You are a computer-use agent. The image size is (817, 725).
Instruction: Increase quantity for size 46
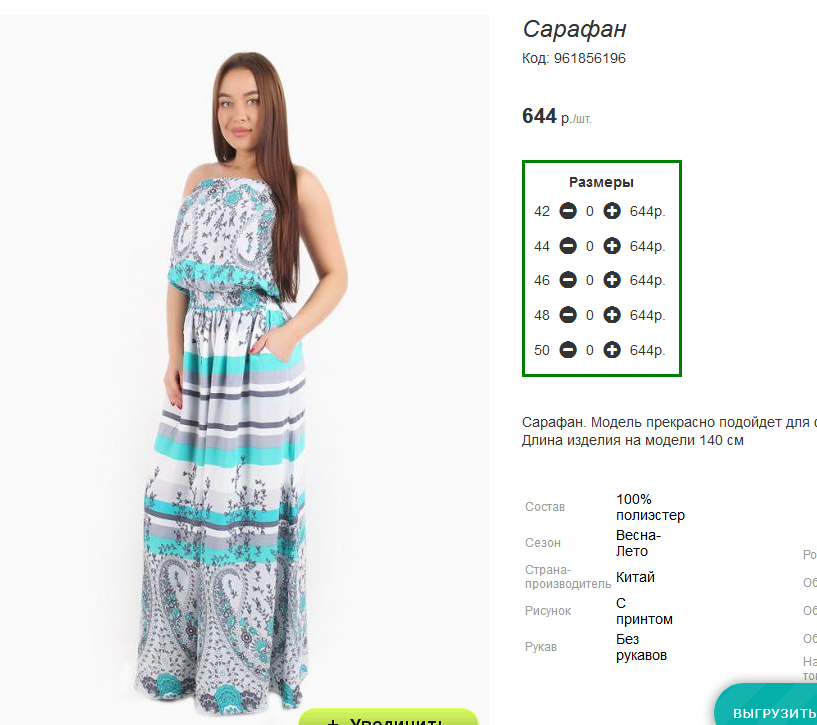[612, 280]
